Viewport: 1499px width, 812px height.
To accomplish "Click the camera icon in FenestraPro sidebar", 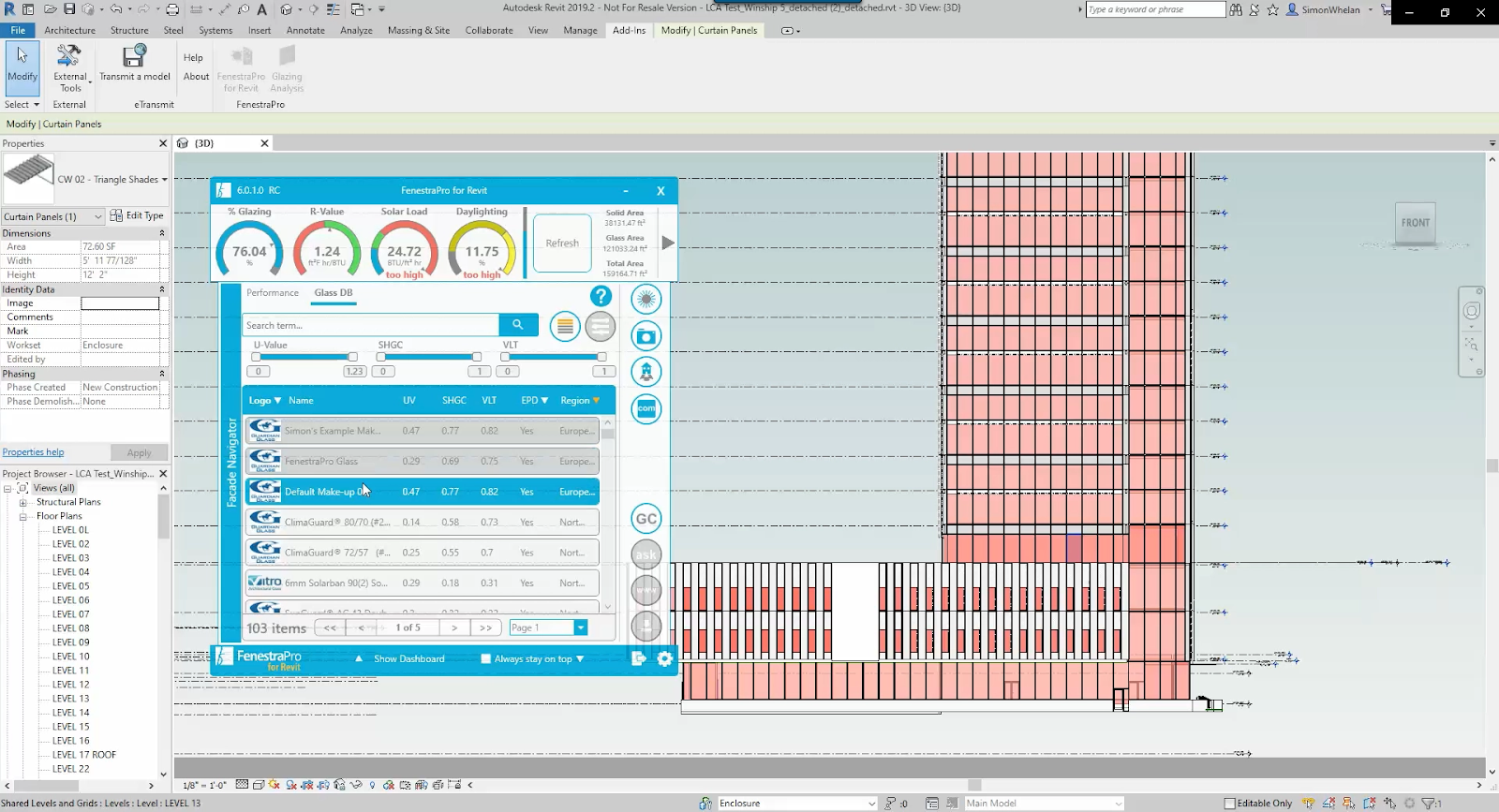I will pos(646,336).
